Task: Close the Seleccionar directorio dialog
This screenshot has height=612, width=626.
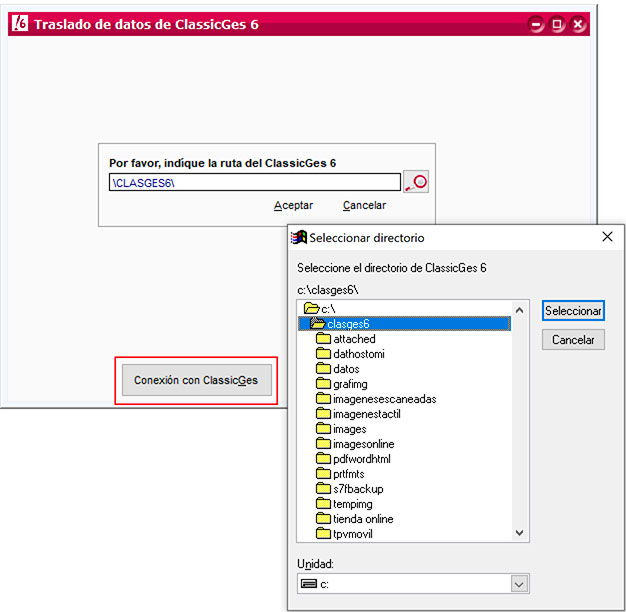Action: pyautogui.click(x=607, y=237)
